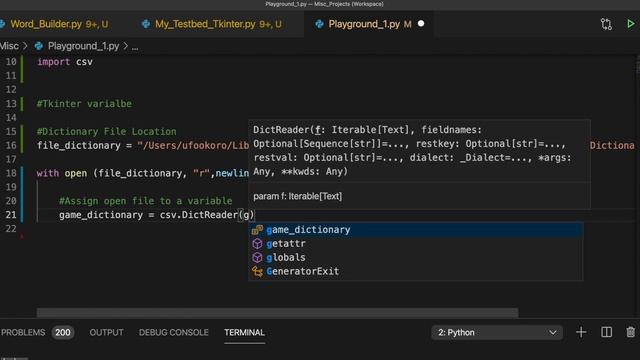
Task: Open the DEBUG CONSOLE tab
Action: (173, 332)
